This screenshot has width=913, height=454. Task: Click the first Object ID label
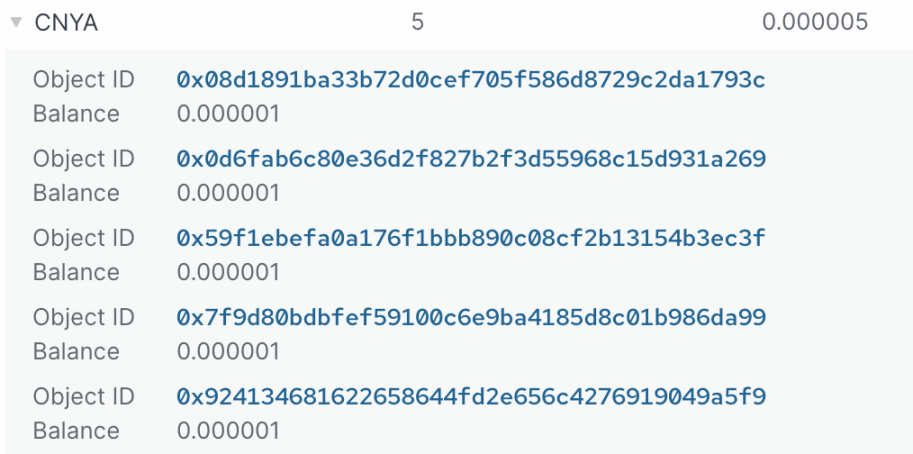(x=83, y=79)
